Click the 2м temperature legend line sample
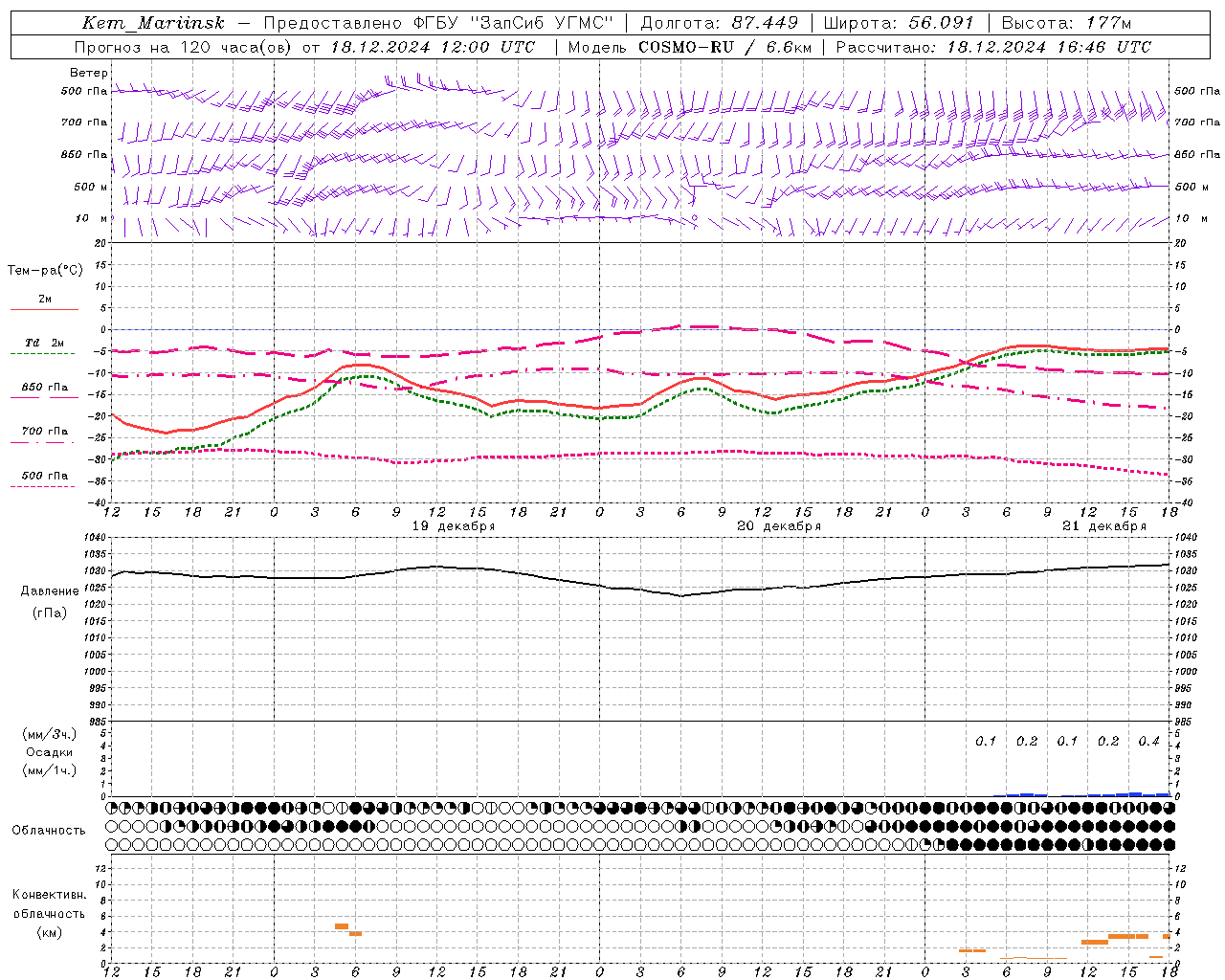Screen dimensions: 1225x980 click(x=44, y=309)
